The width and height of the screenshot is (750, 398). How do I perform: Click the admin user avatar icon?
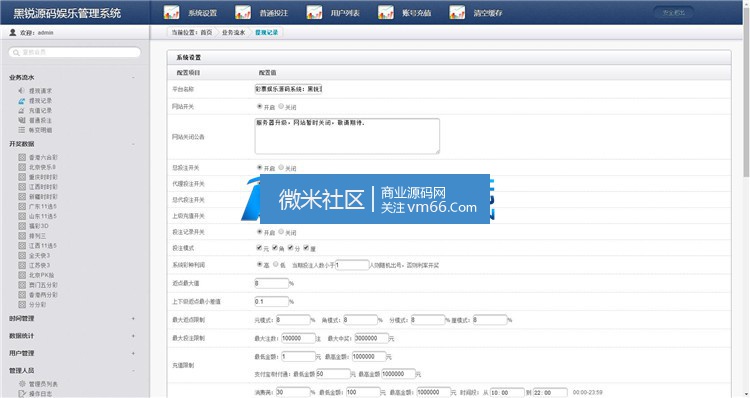13,32
